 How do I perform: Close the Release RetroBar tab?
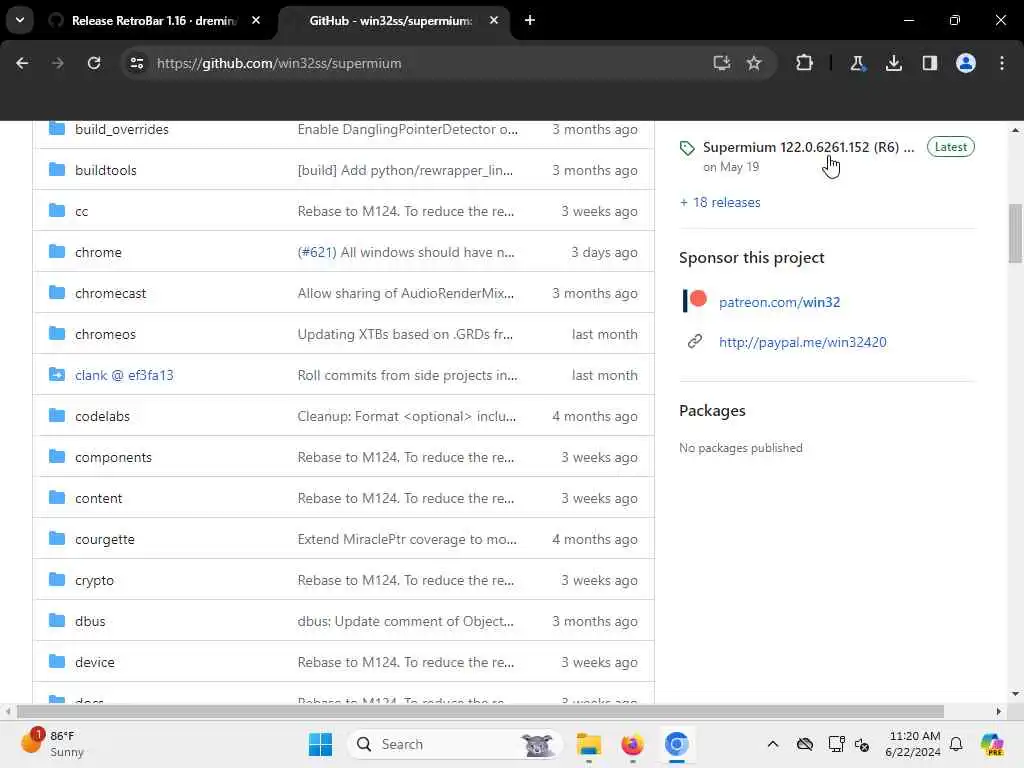pos(256,20)
